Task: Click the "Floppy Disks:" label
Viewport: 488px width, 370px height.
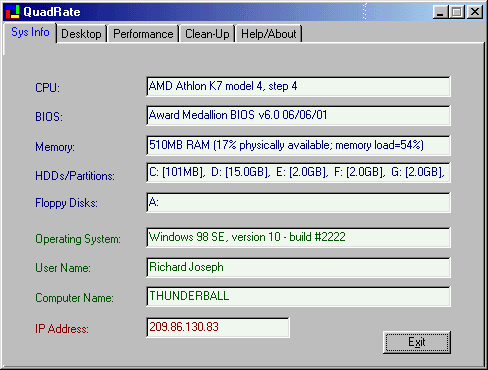Action: pos(66,203)
